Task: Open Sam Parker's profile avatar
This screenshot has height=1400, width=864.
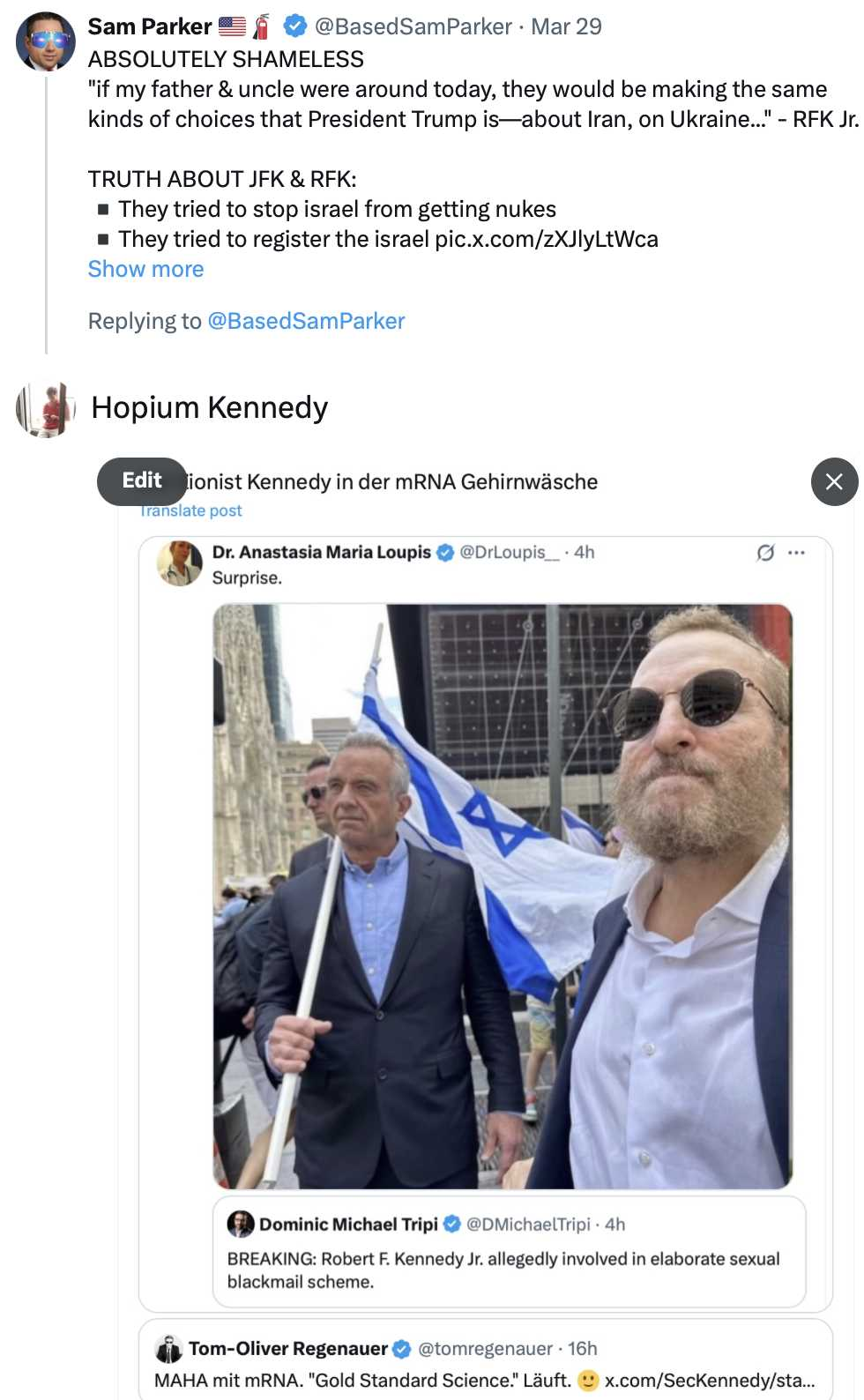Action: [45, 41]
